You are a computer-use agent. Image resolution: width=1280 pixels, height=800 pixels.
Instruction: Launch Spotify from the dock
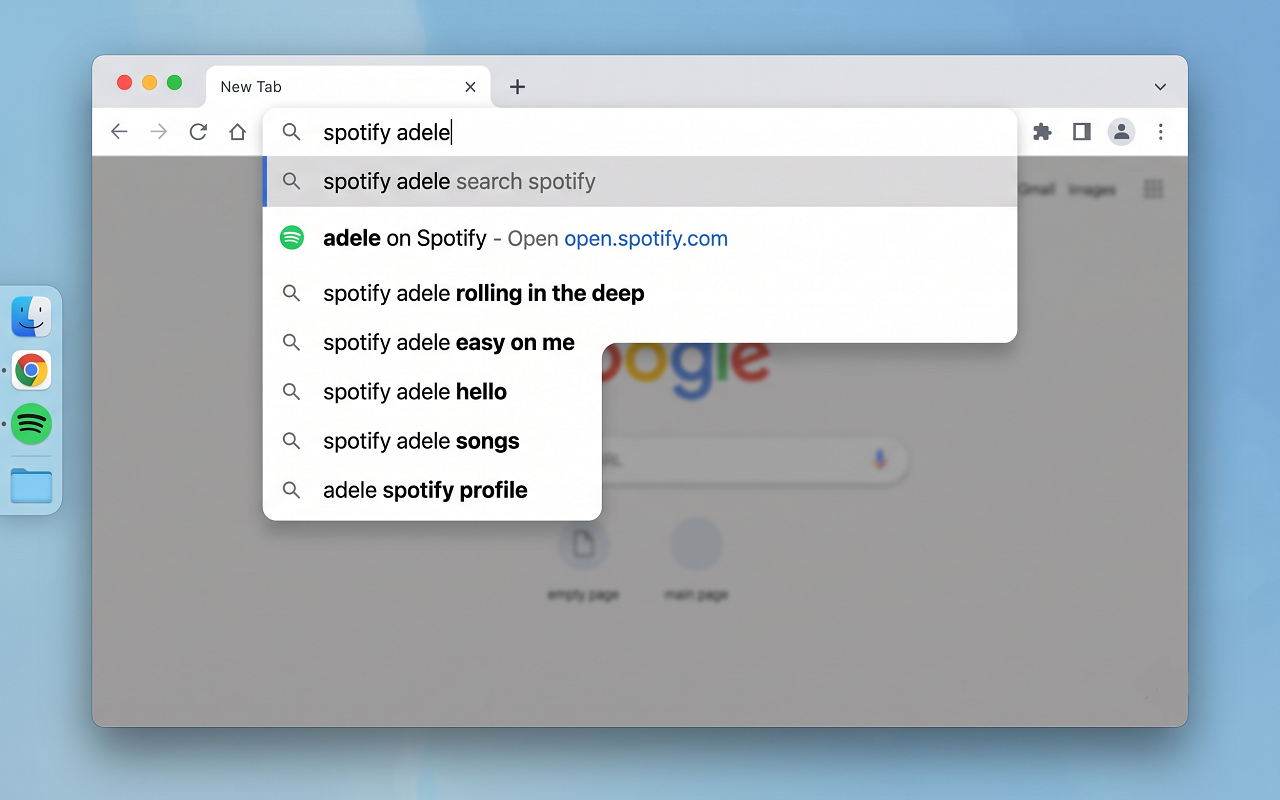(x=31, y=425)
